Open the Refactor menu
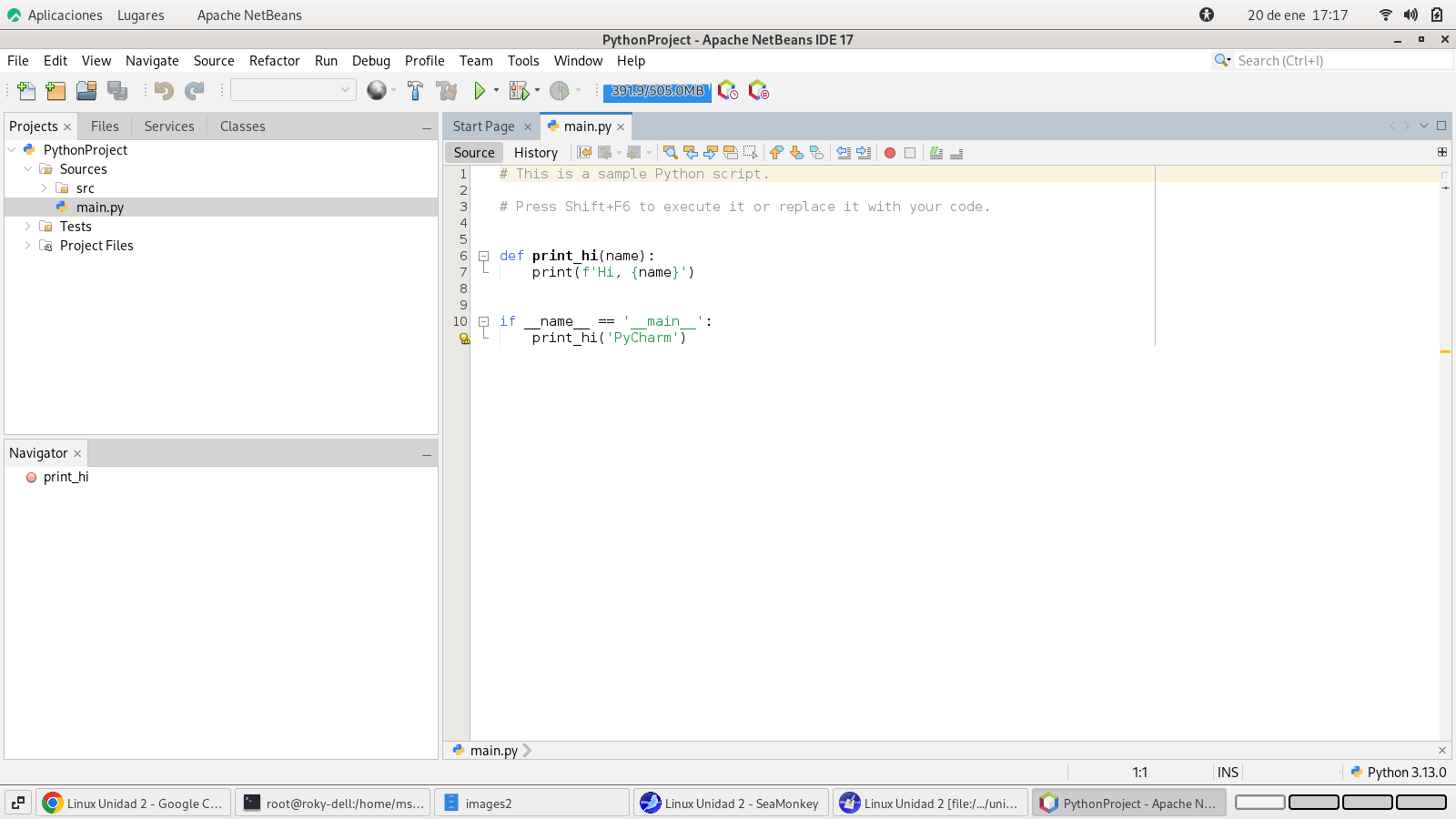Screen dimensions: 1456x819 click(274, 61)
